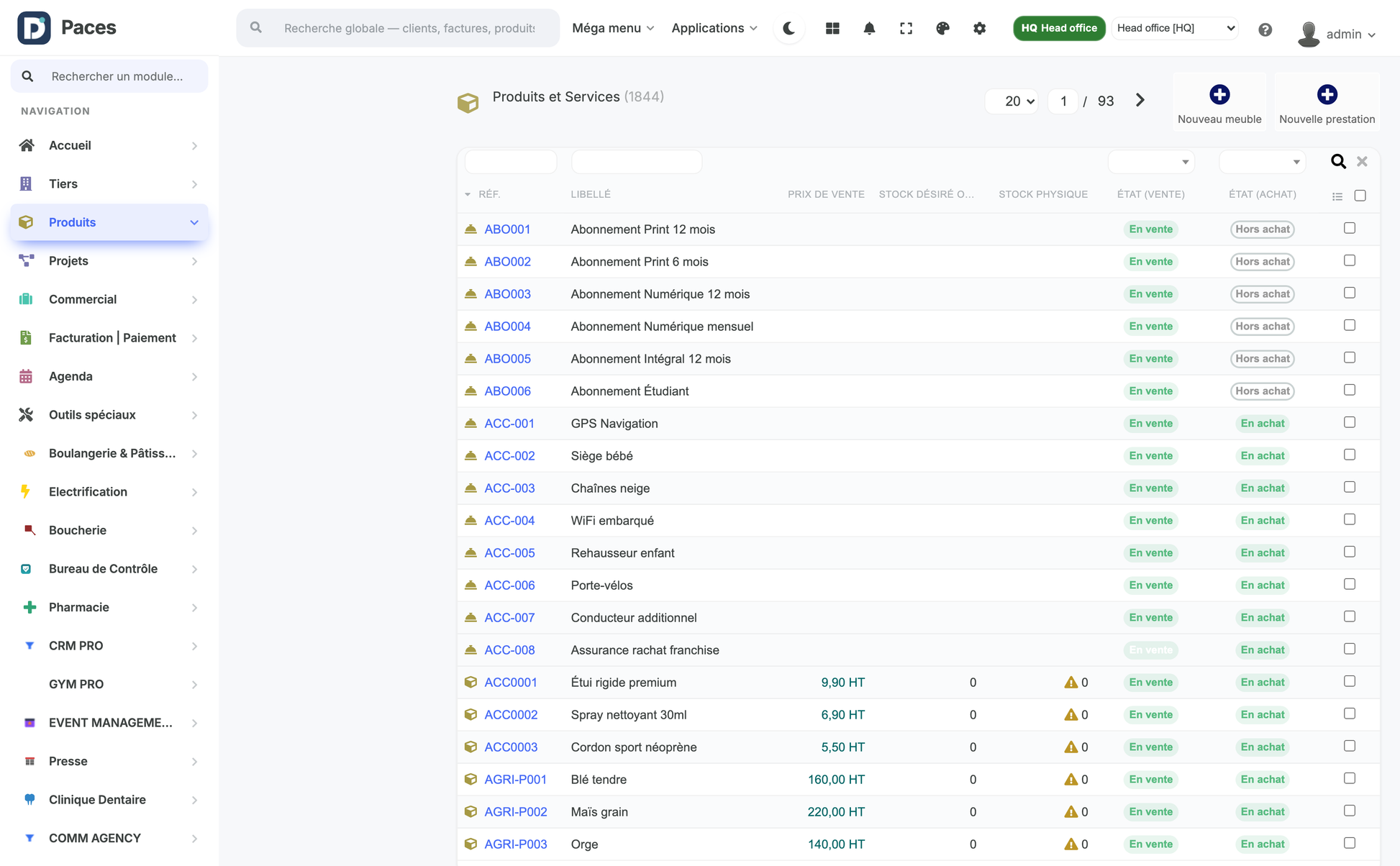1400x866 pixels.
Task: Click the help question mark icon
Action: [1265, 29]
